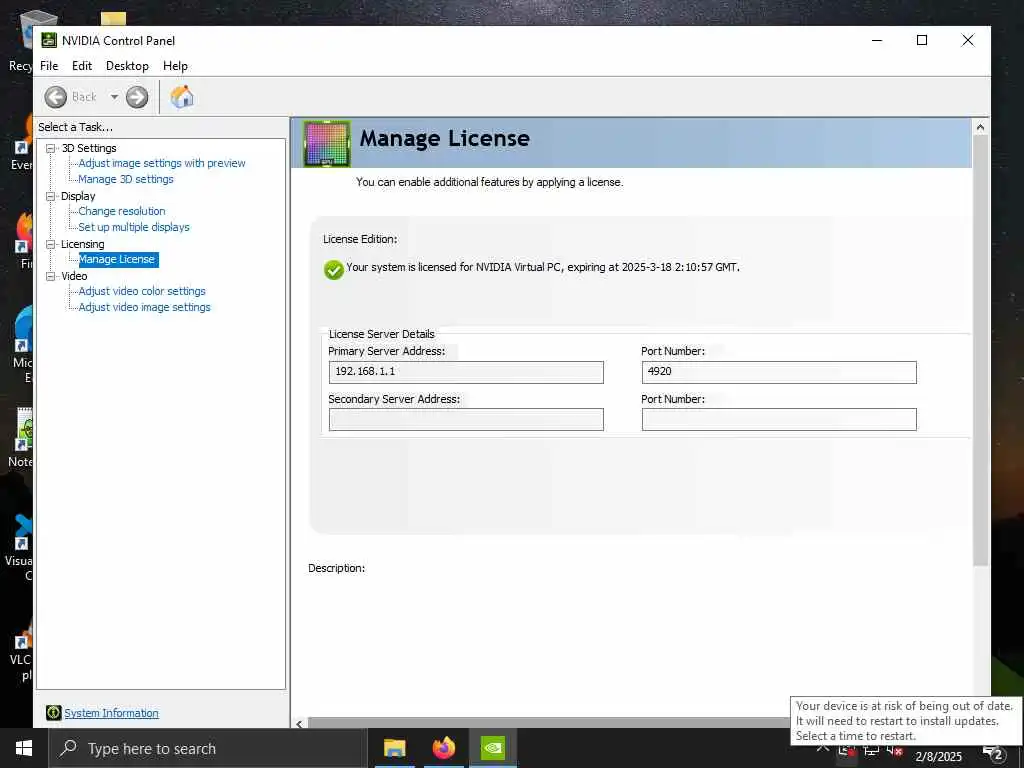Select Adjust video image settings

point(145,307)
